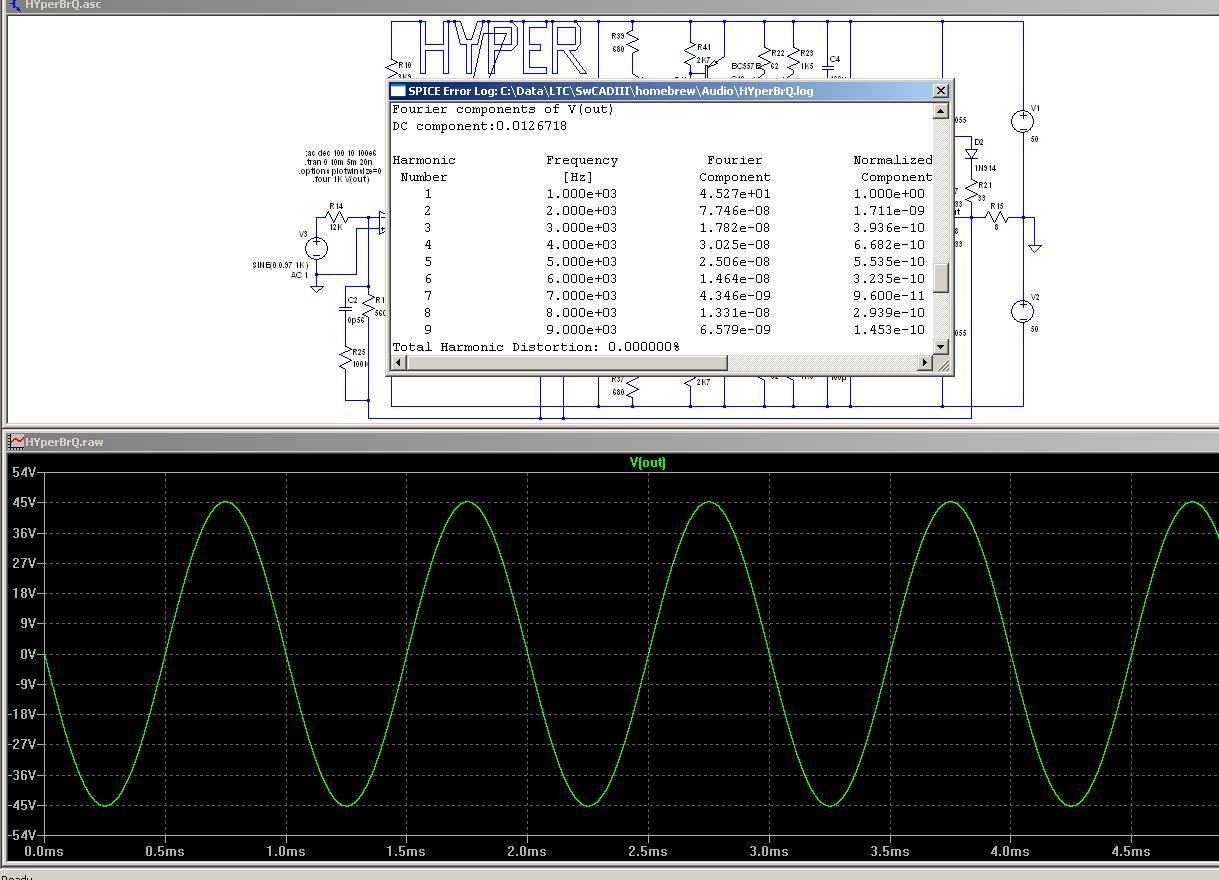Select resistor R14 in the schematic
This screenshot has width=1219, height=880.
(x=336, y=217)
